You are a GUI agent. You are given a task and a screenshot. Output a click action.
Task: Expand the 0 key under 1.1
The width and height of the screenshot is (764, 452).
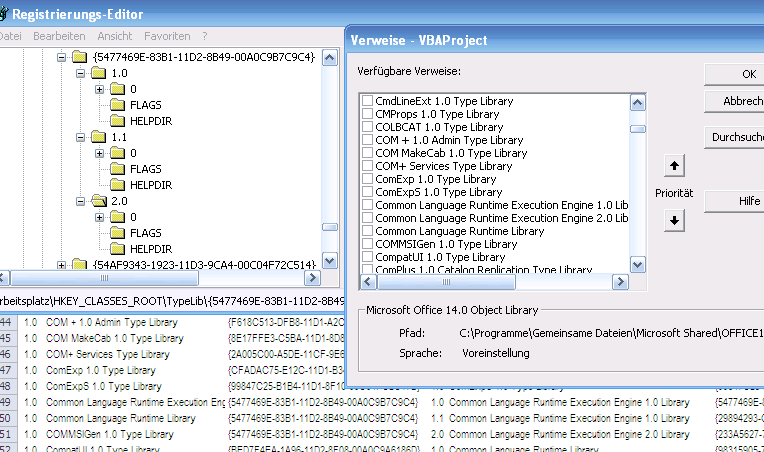click(99, 153)
